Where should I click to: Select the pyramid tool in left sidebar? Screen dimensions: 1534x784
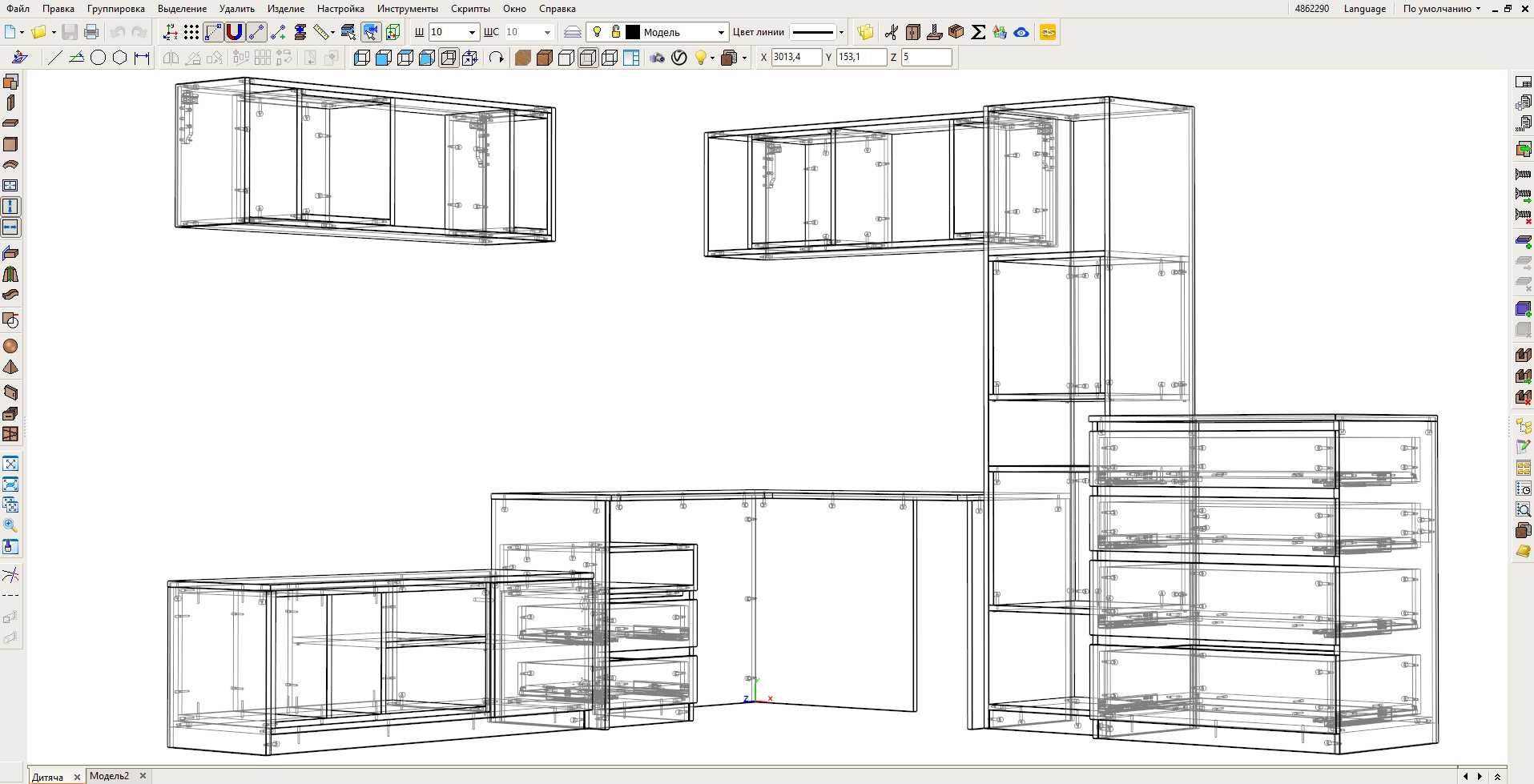(10, 367)
